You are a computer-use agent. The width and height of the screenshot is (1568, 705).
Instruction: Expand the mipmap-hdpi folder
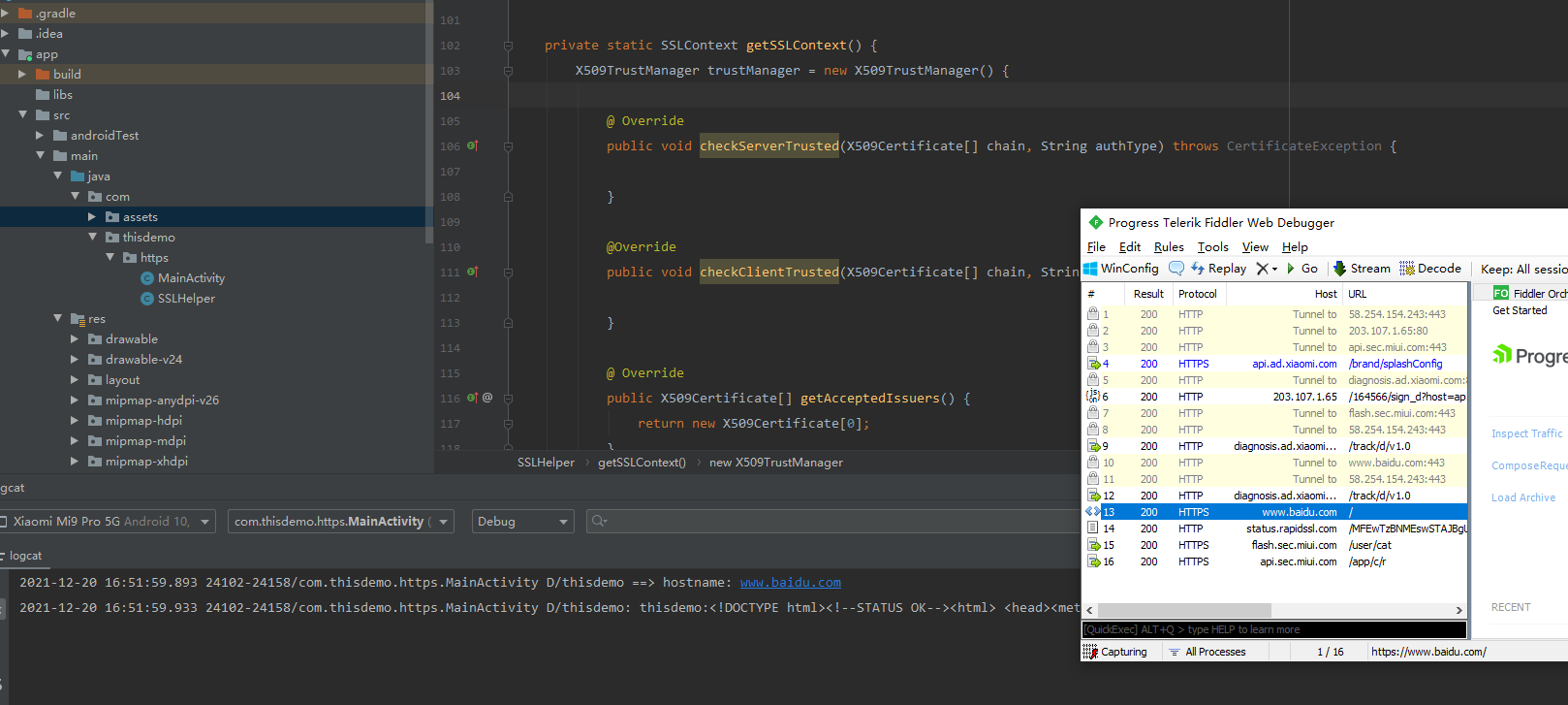pos(75,420)
